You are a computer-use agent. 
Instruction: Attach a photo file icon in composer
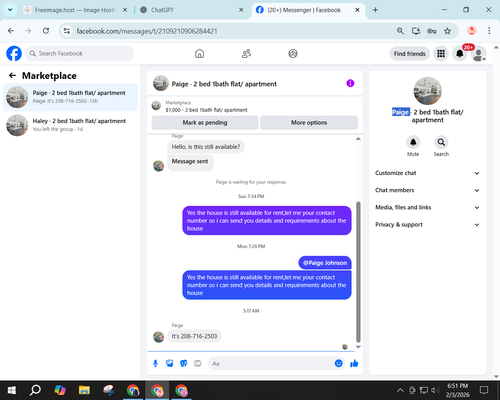(x=170, y=363)
